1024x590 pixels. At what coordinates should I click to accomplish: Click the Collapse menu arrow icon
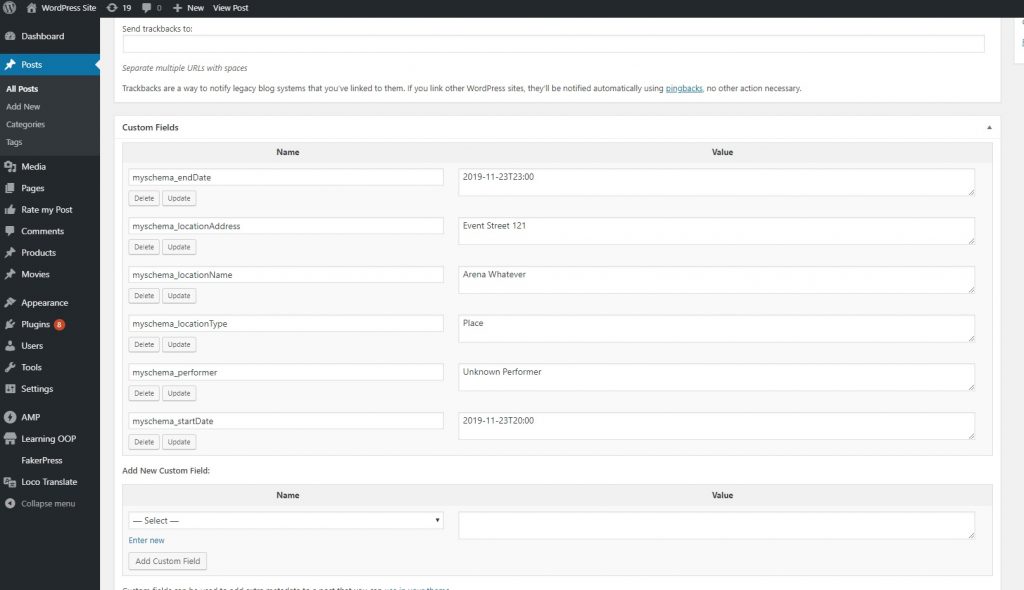10,504
